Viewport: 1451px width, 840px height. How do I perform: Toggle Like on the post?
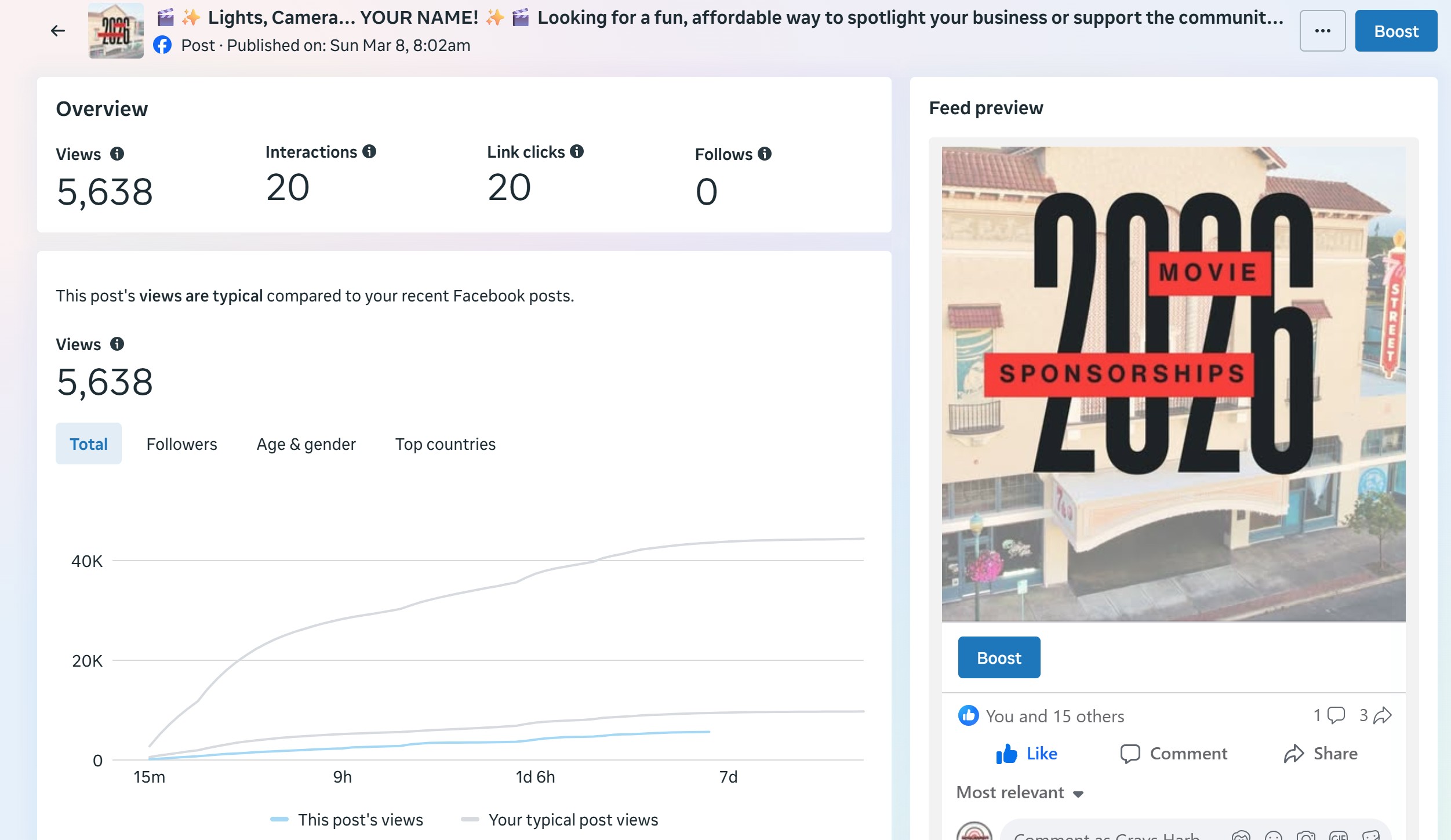pyautogui.click(x=1027, y=753)
